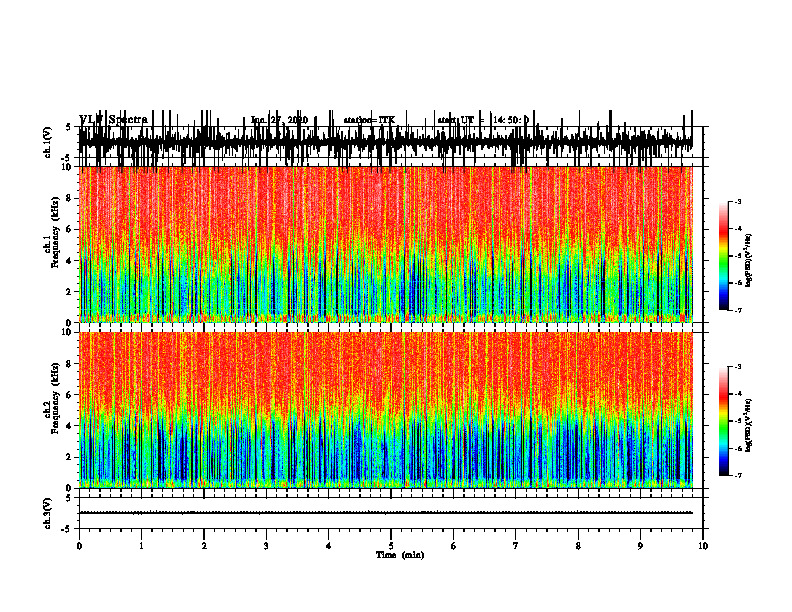792x612 pixels.
Task: Click the 'ch.1(V)' waveform axis label
Action: (48, 142)
